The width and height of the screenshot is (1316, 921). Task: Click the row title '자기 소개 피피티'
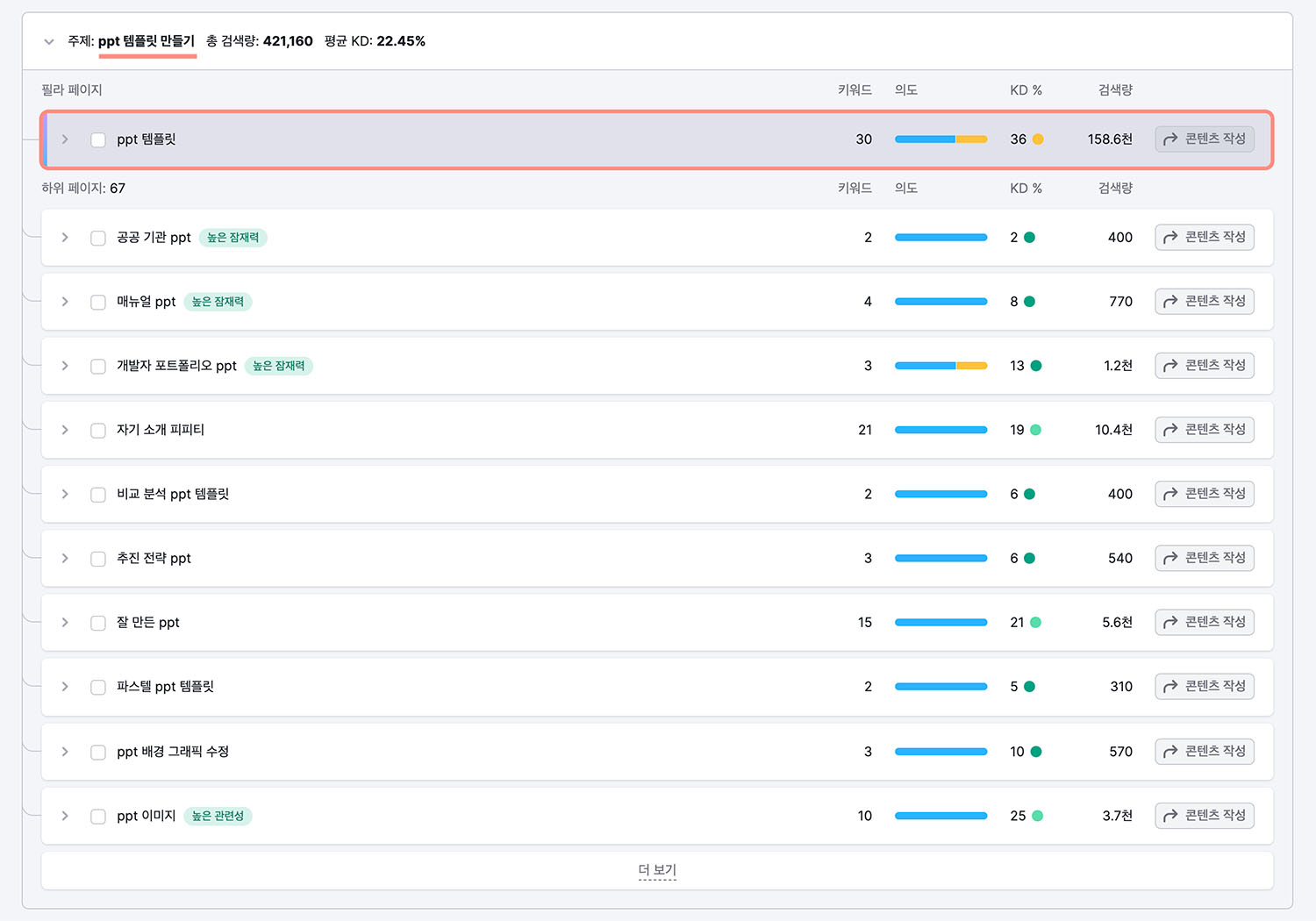161,430
